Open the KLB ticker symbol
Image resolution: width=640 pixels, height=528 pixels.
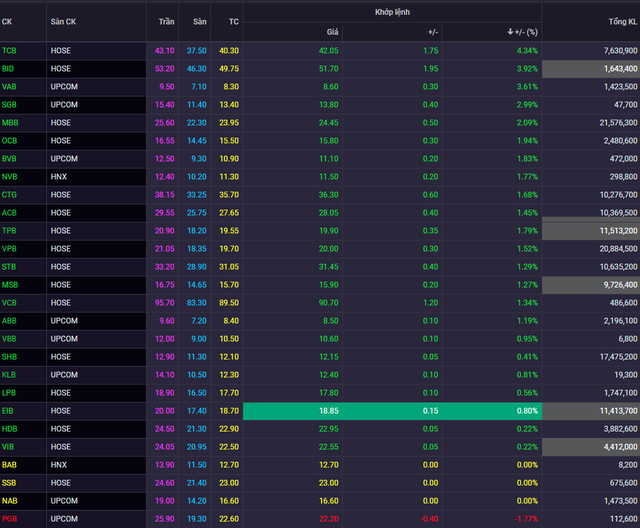[x=9, y=375]
